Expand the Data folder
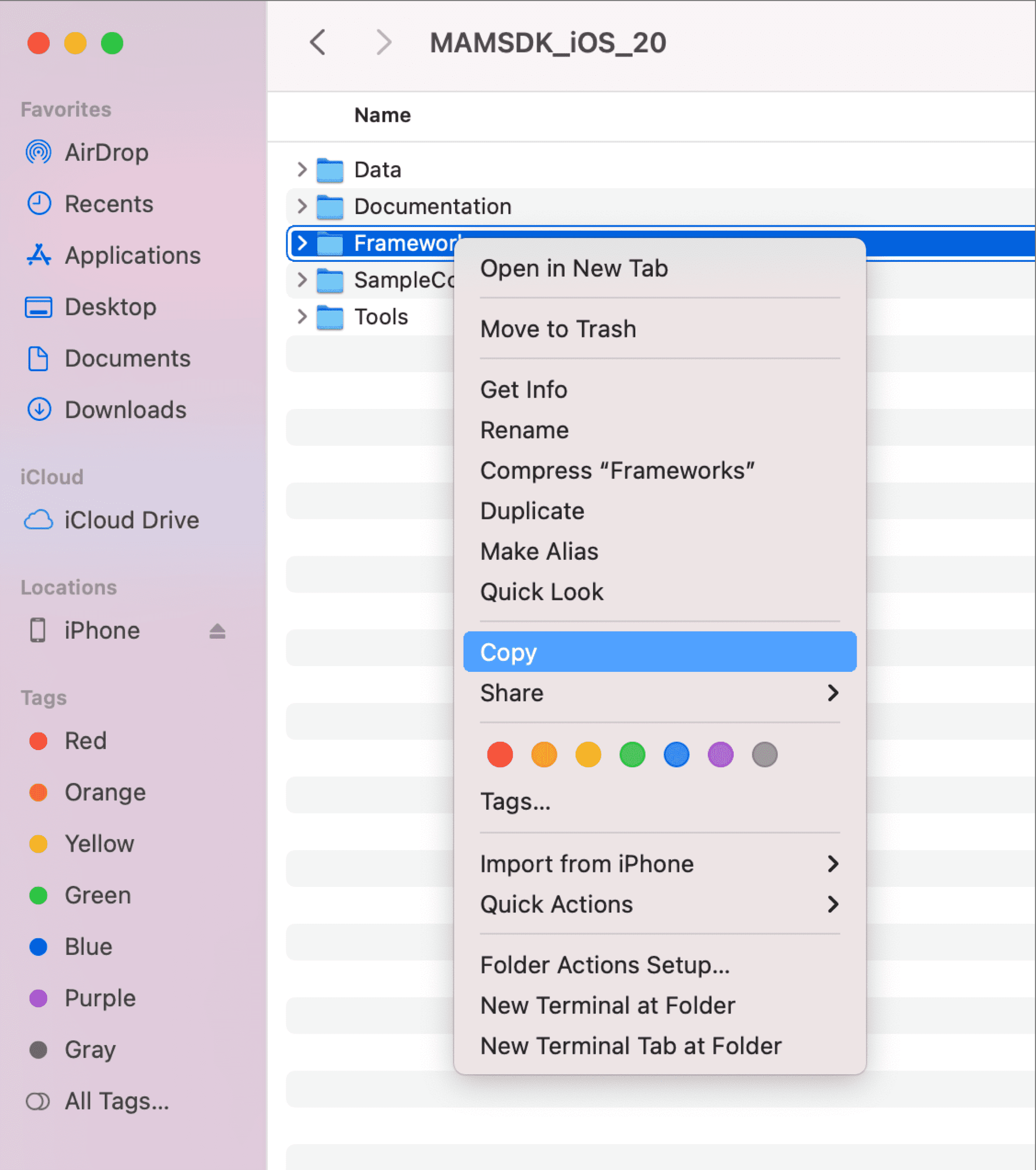Viewport: 1036px width, 1170px height. 302,169
